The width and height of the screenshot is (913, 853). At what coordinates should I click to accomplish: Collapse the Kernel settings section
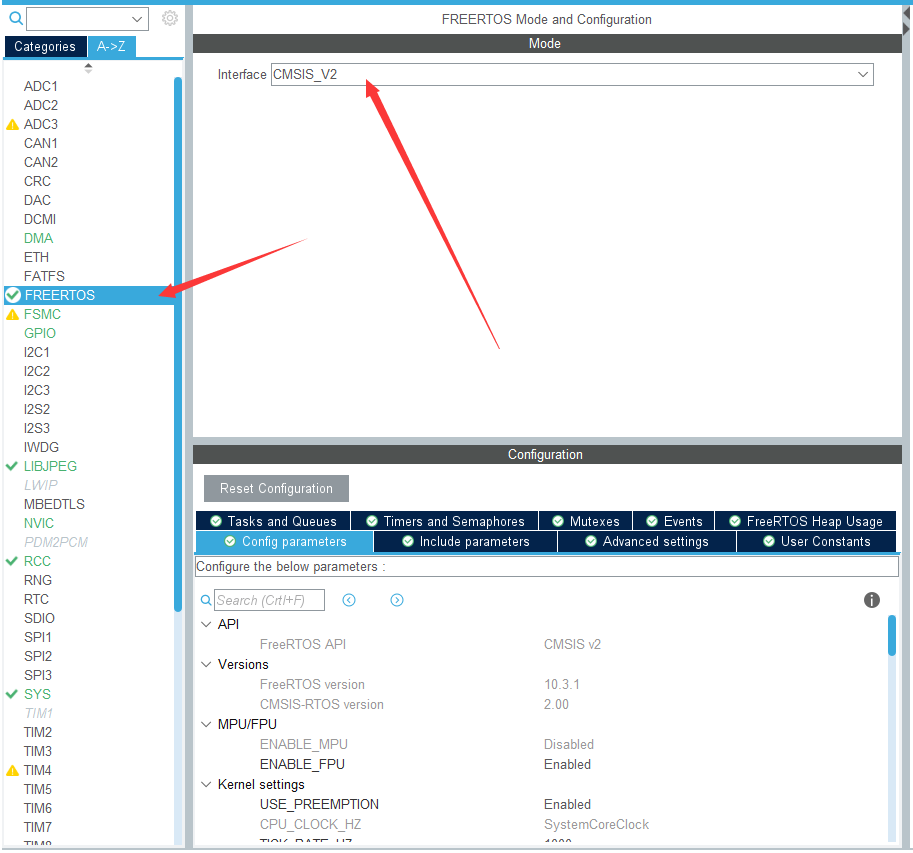pos(206,784)
